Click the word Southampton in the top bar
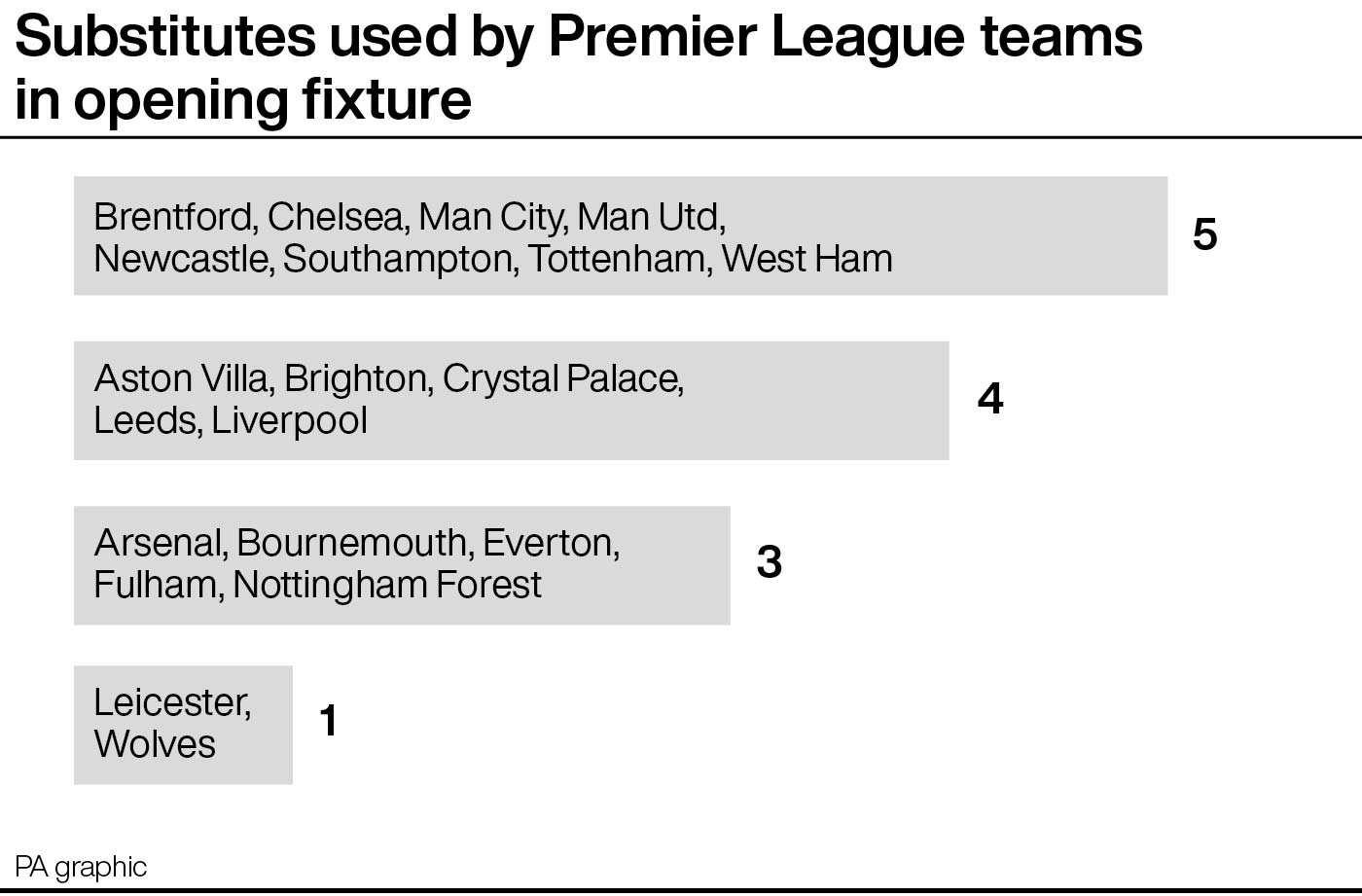1362x896 pixels. pyautogui.click(x=401, y=261)
